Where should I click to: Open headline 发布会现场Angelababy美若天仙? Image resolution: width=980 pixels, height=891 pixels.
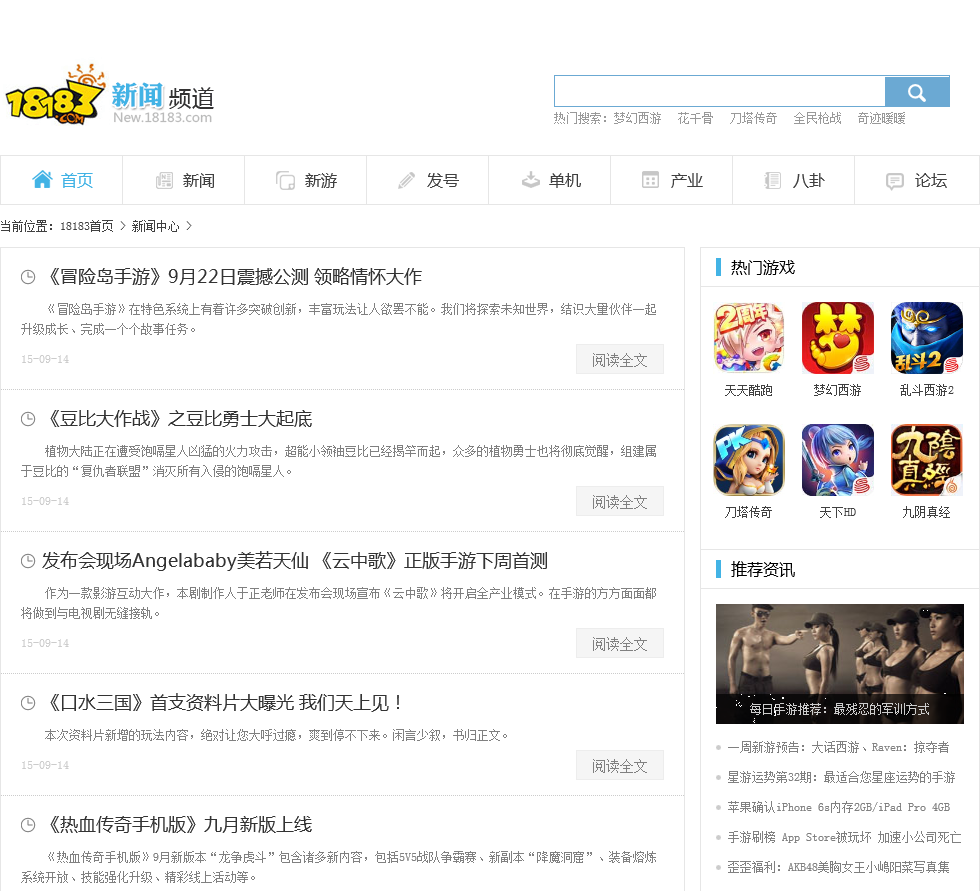click(x=294, y=561)
